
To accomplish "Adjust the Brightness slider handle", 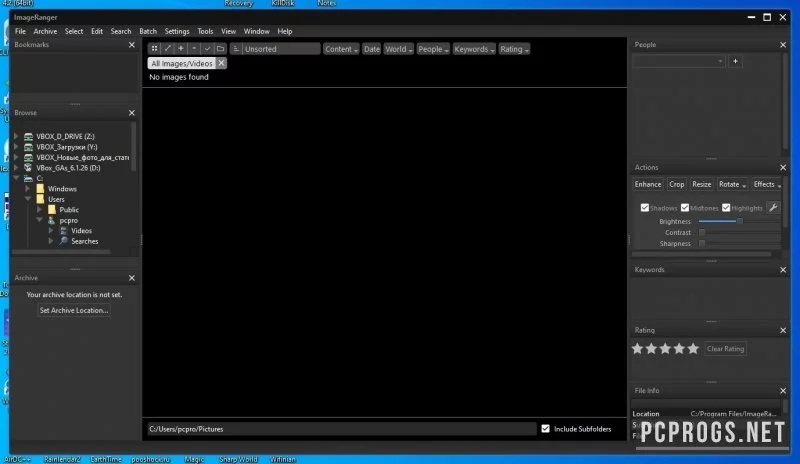I will click(739, 222).
